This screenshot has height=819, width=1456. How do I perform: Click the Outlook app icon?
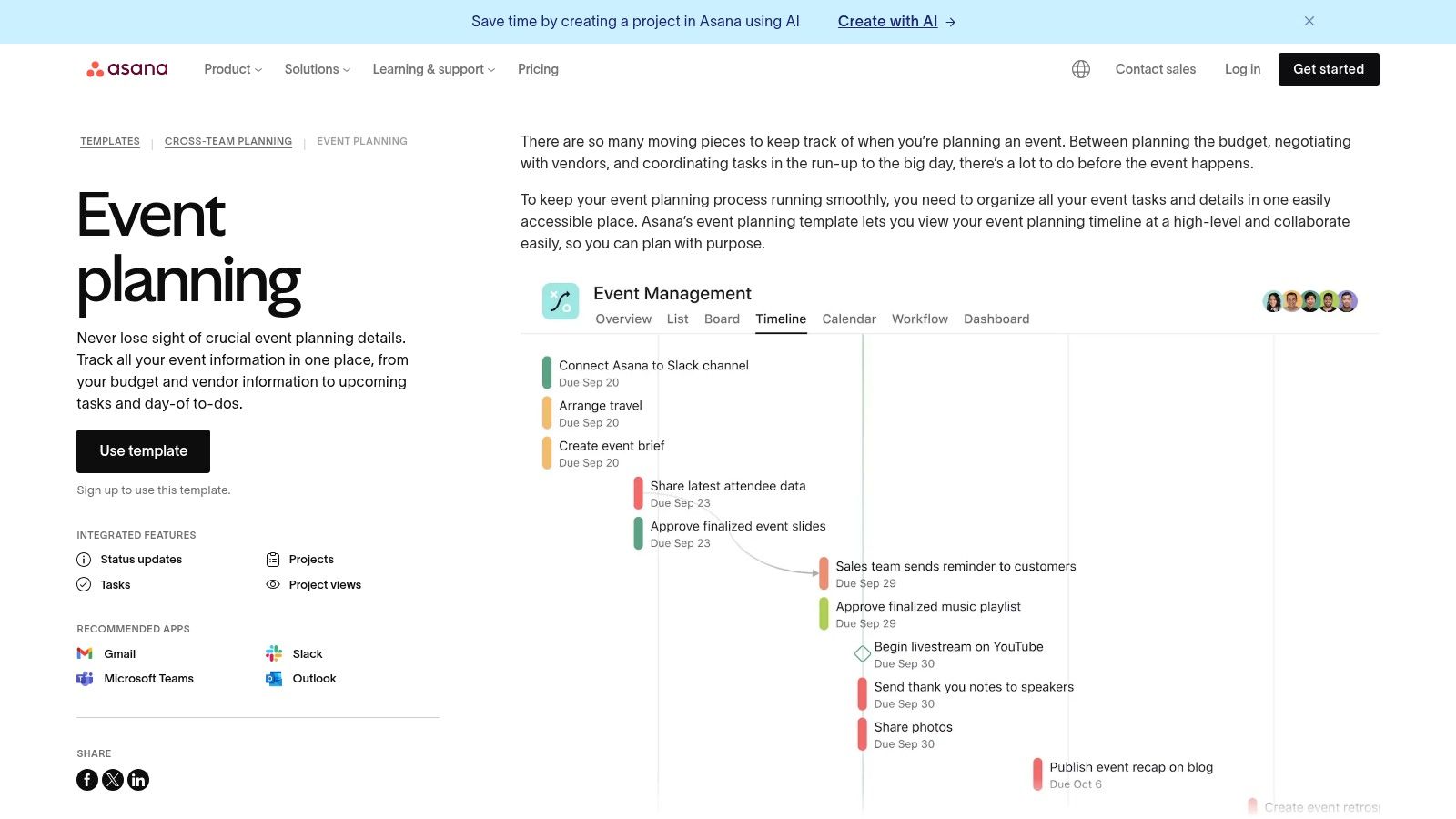click(273, 678)
